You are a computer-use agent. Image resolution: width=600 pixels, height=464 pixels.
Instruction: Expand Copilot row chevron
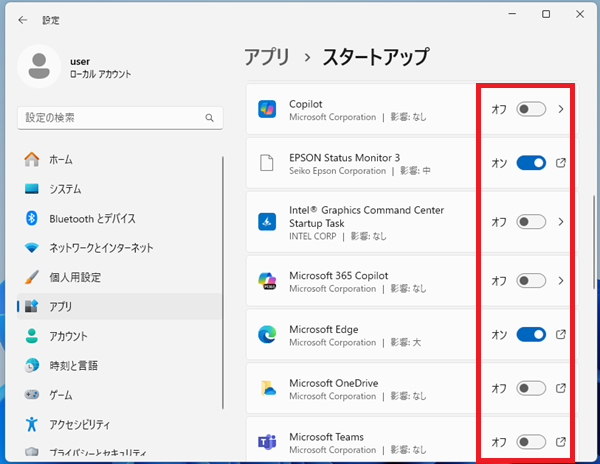tap(561, 109)
